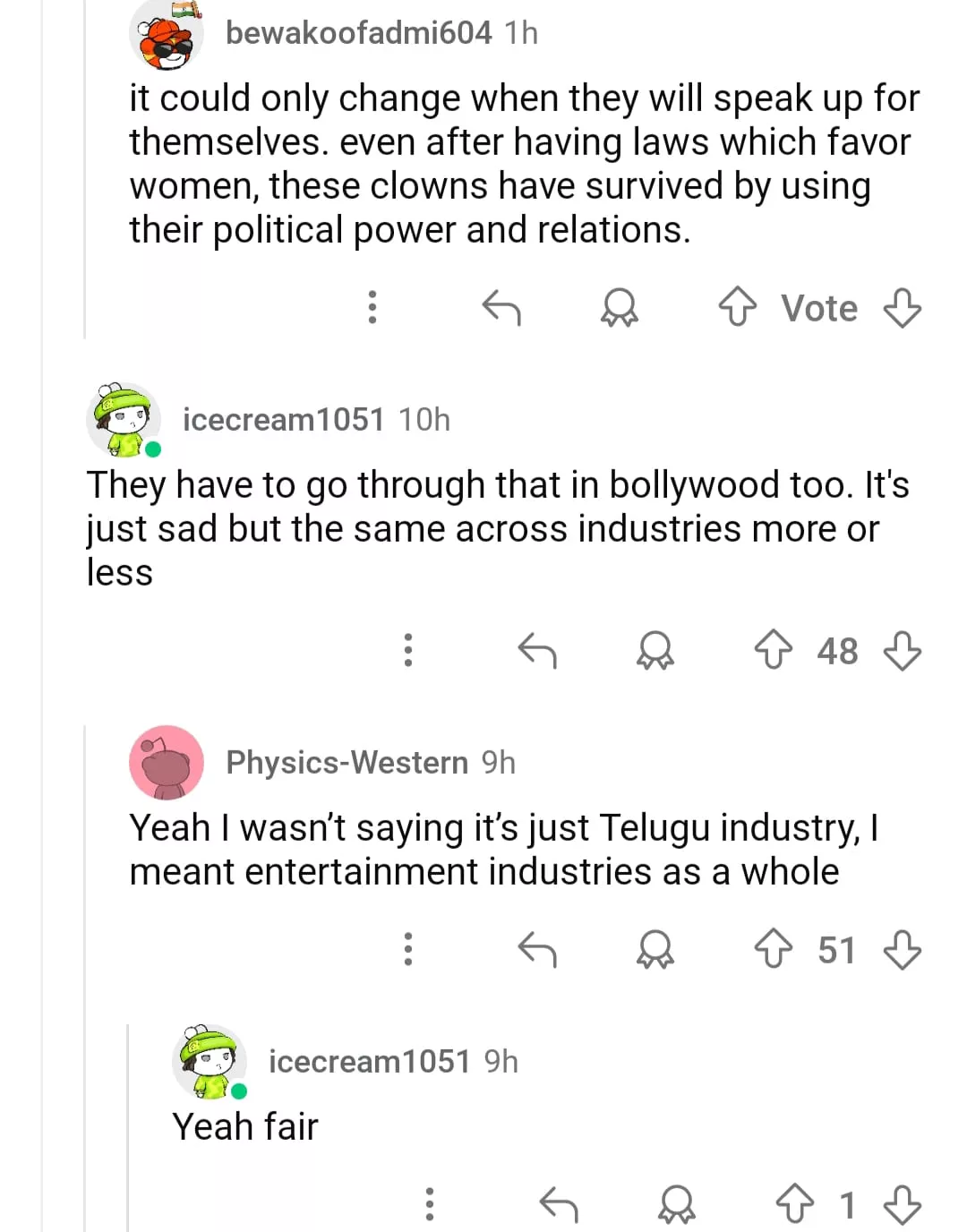Upvote Physics-Western's comment
Screen dimensions: 967x1232
tap(773, 949)
